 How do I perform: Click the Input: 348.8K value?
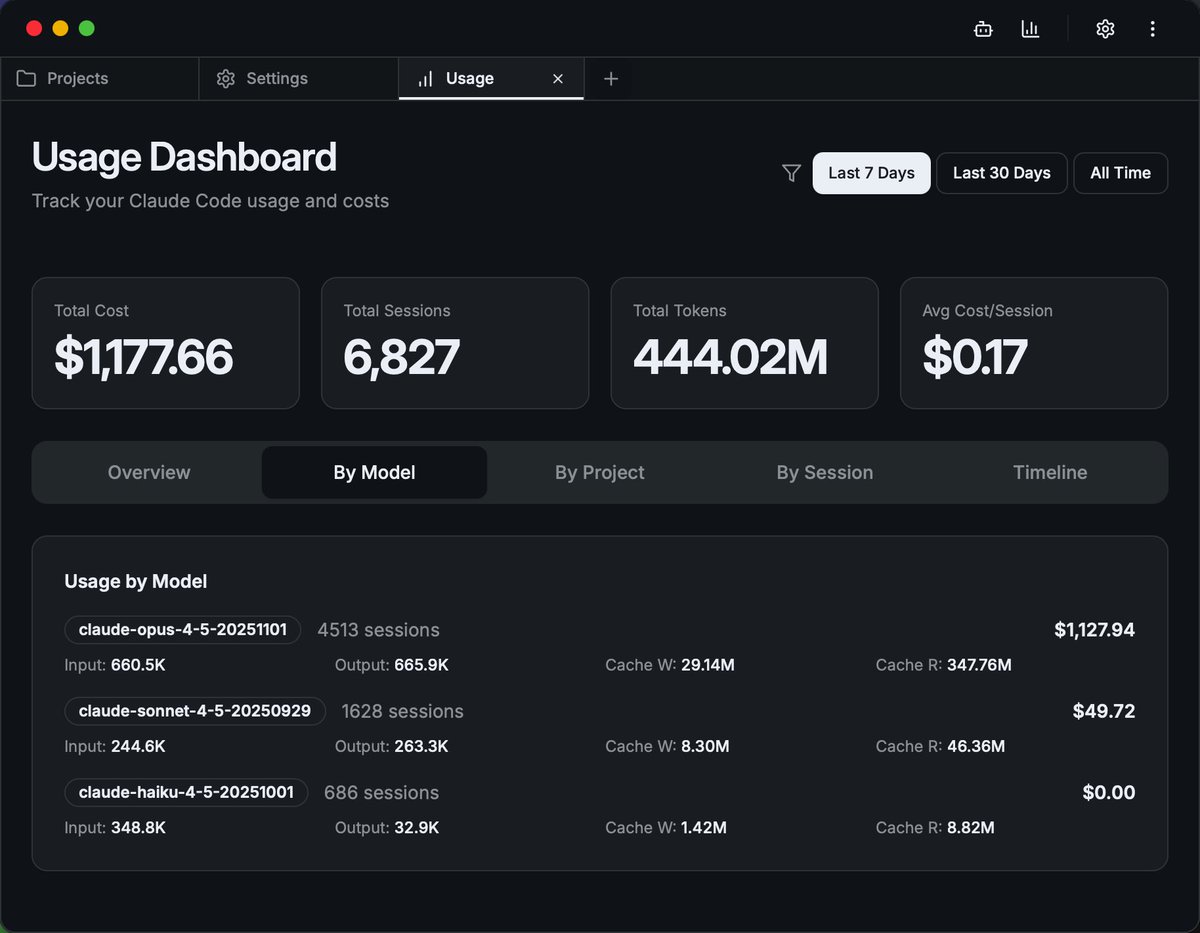[x=115, y=827]
